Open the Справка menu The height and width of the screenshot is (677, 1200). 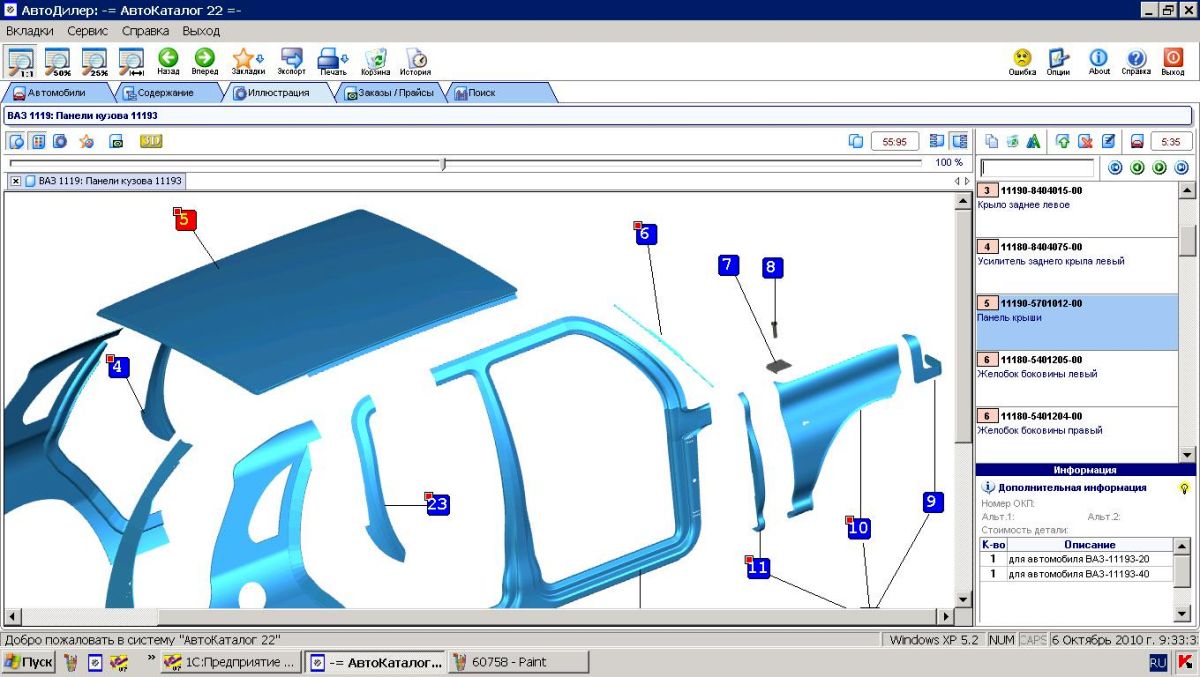tap(146, 31)
